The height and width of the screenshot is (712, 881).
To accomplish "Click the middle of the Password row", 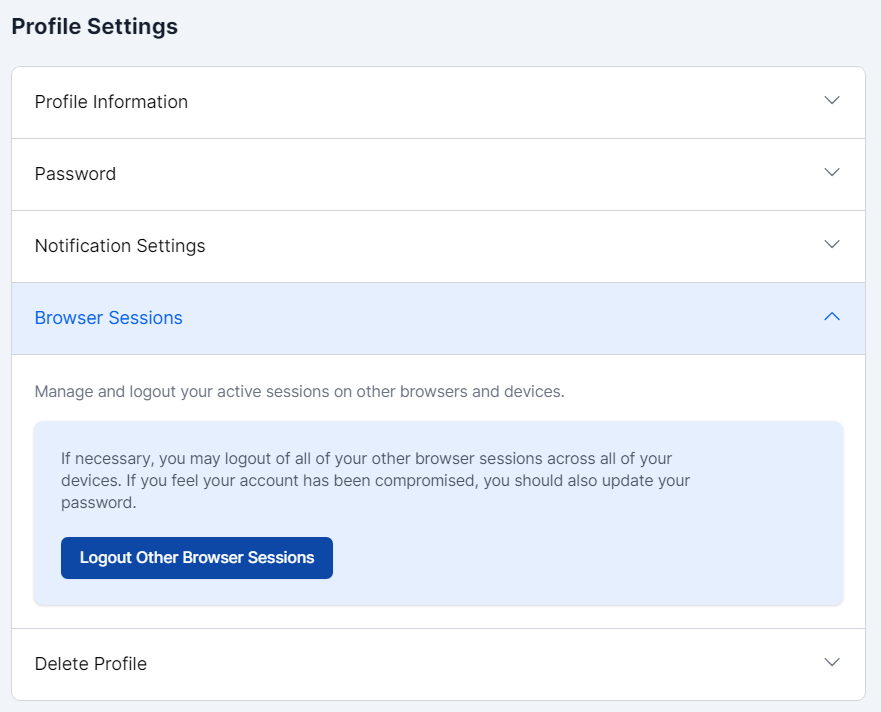I will [438, 174].
